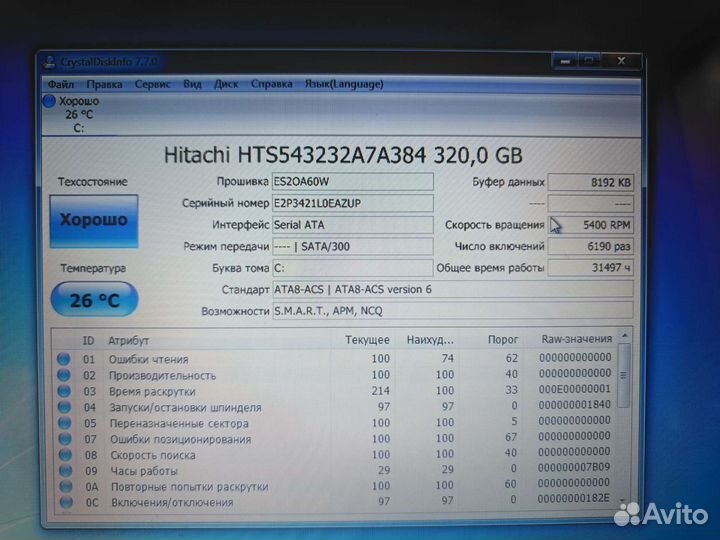The image size is (720, 540).
Task: Click the Hitachi HTS543232A7A384 320,0 GB title
Action: [x=343, y=155]
